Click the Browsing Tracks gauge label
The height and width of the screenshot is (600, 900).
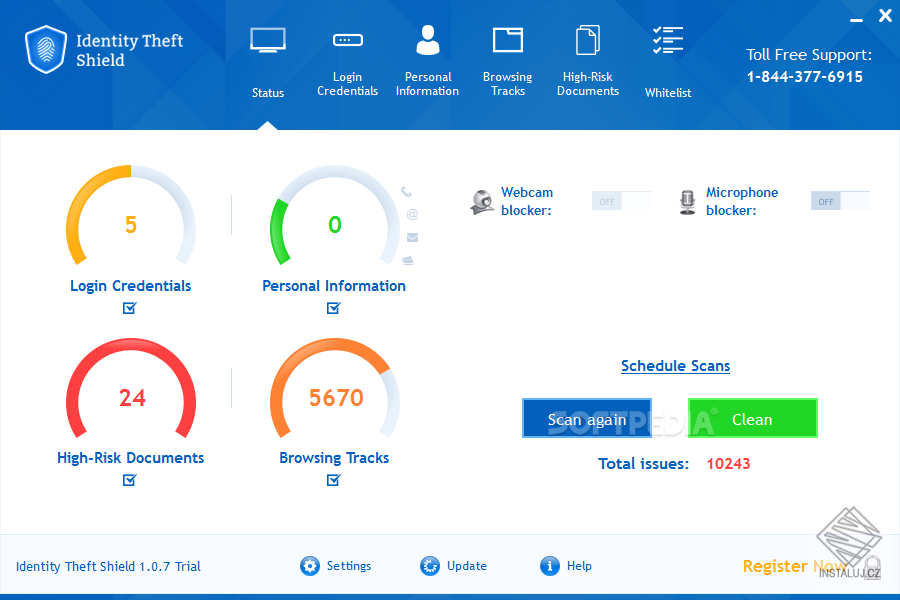point(334,458)
